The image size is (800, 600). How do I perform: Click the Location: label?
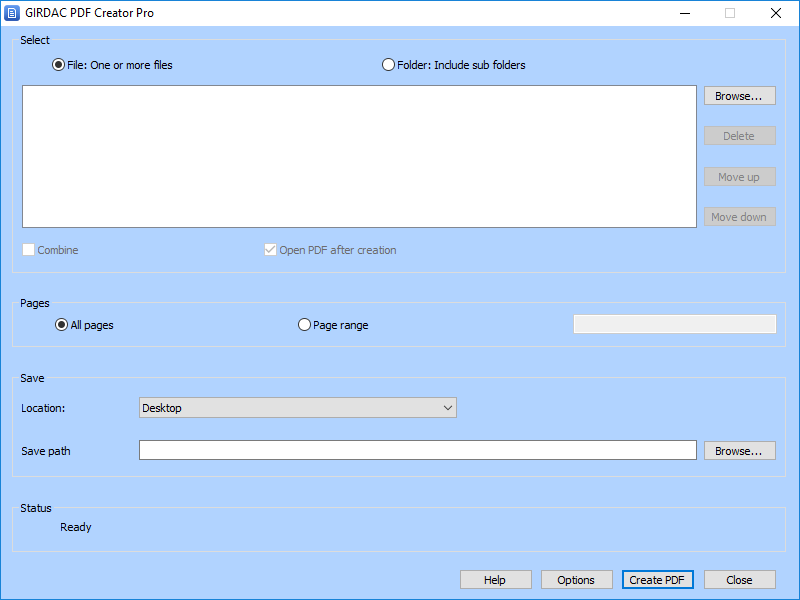click(x=43, y=408)
